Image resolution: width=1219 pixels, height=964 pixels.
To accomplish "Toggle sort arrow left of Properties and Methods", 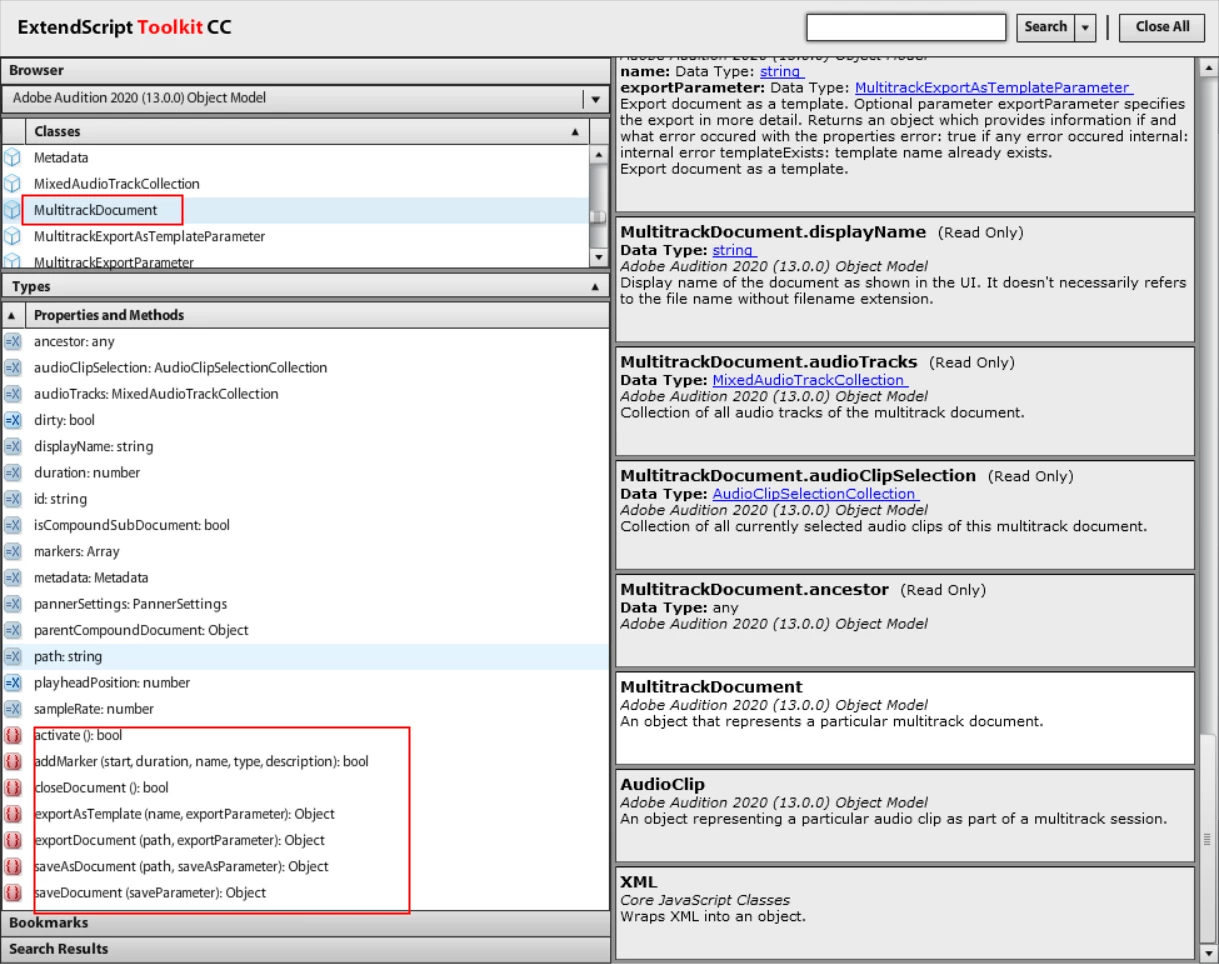I will coord(12,315).
